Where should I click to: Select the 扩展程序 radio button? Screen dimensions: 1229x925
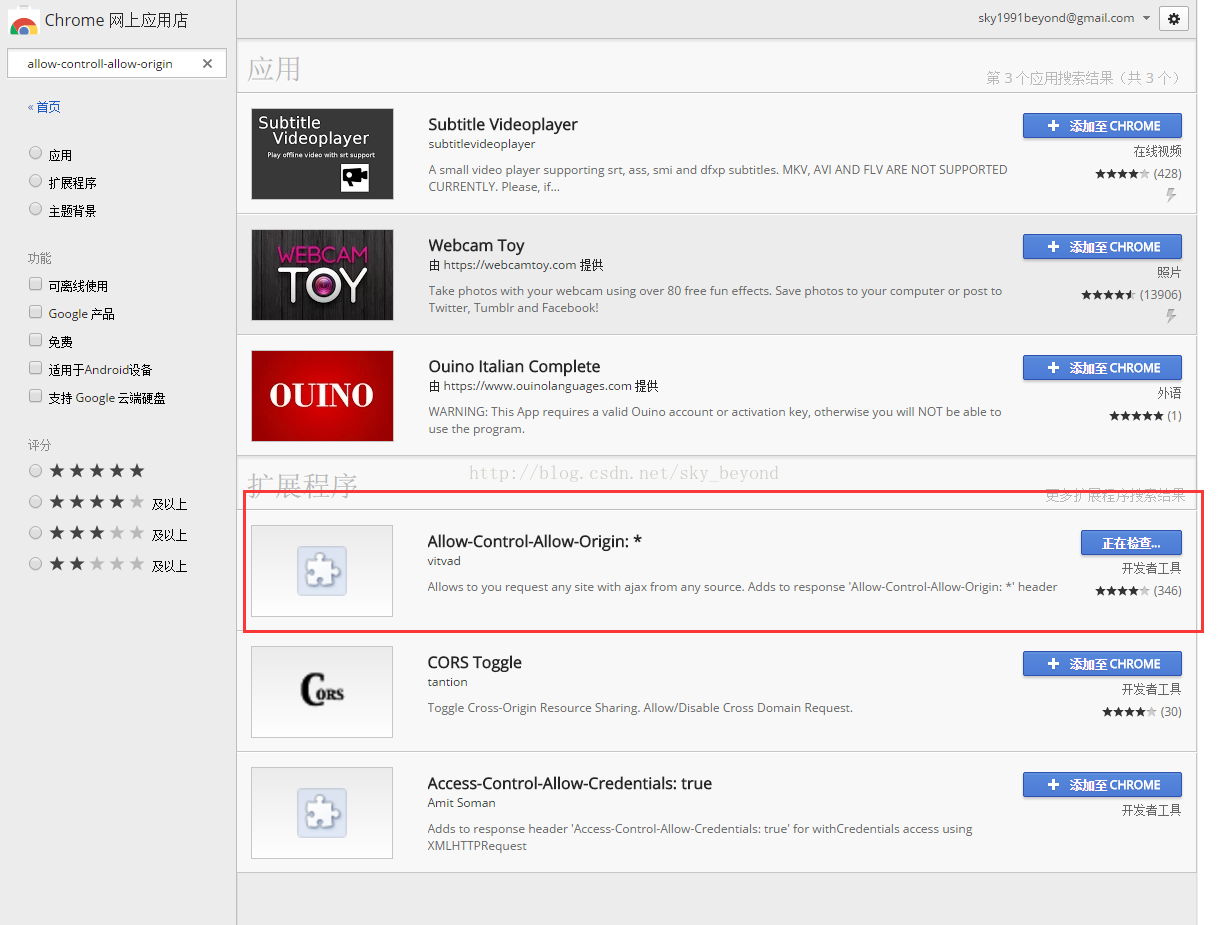(x=36, y=182)
